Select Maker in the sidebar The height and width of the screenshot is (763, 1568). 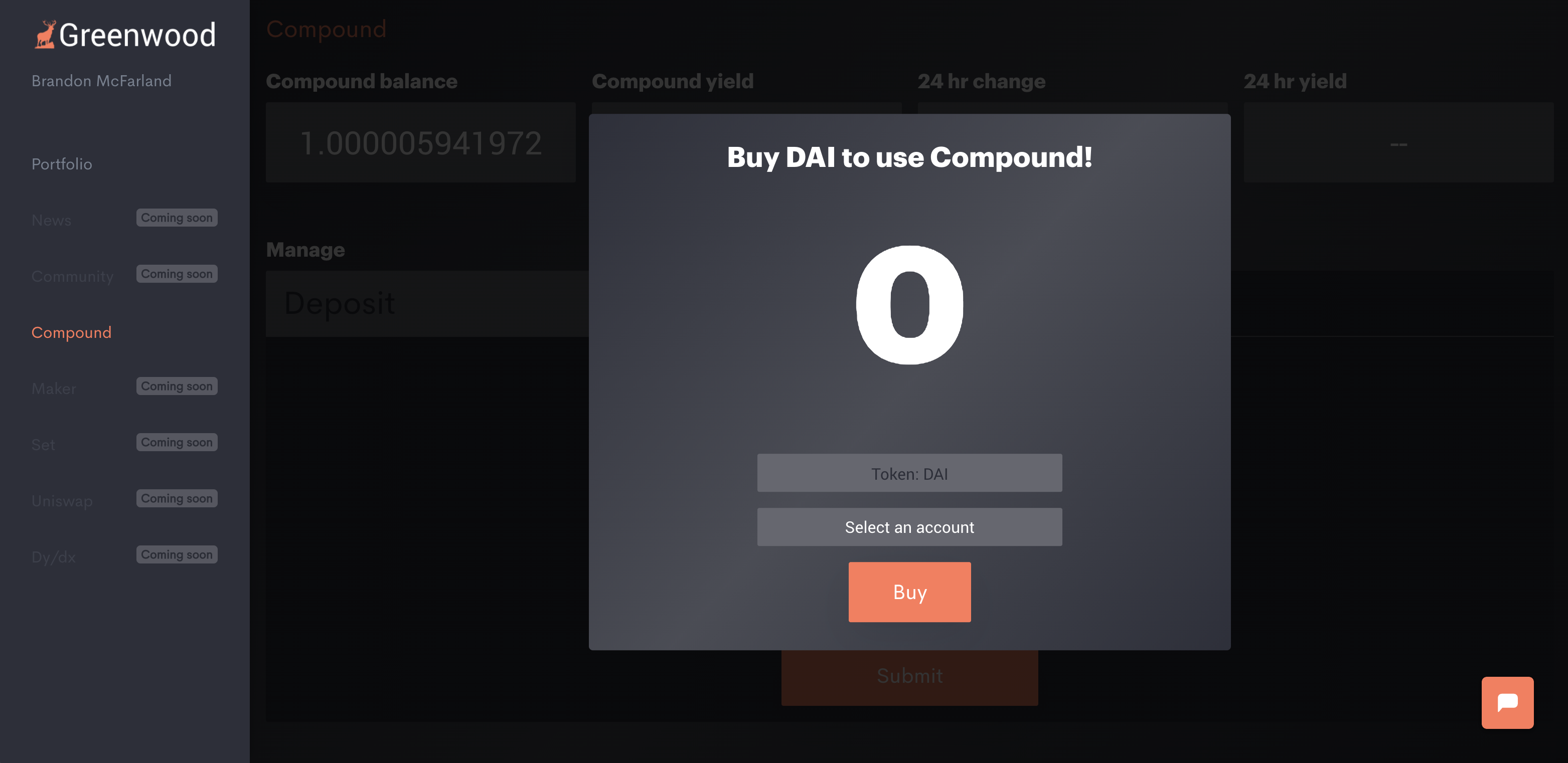[x=54, y=388]
